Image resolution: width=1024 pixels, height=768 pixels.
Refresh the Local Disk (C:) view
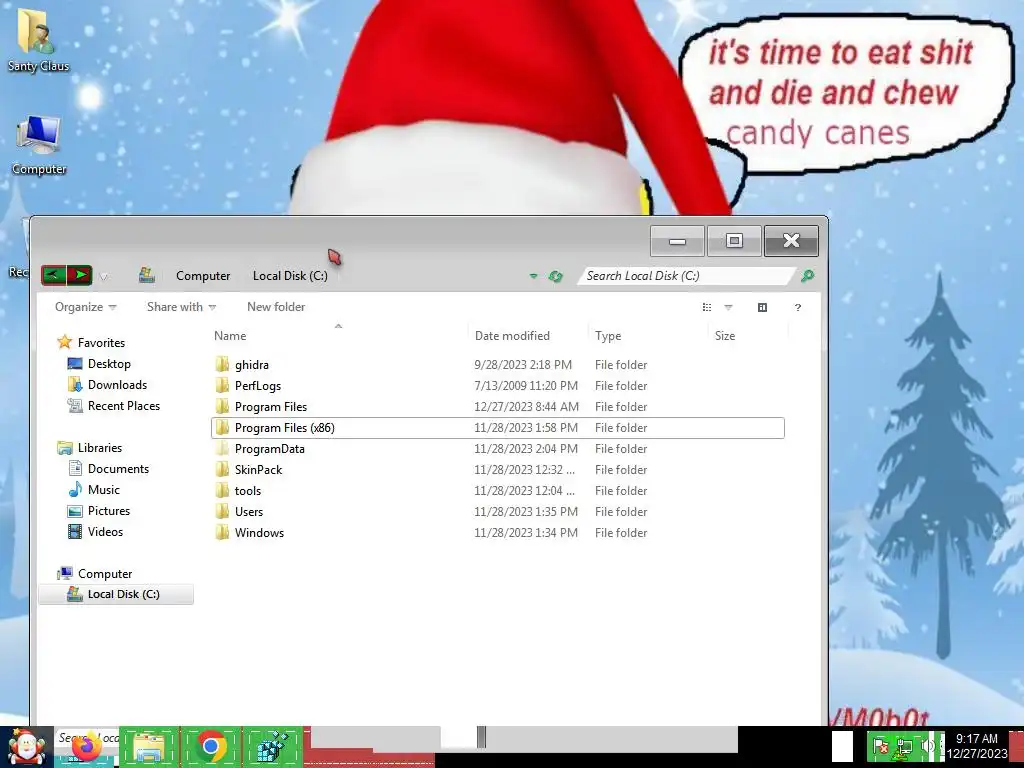point(555,276)
